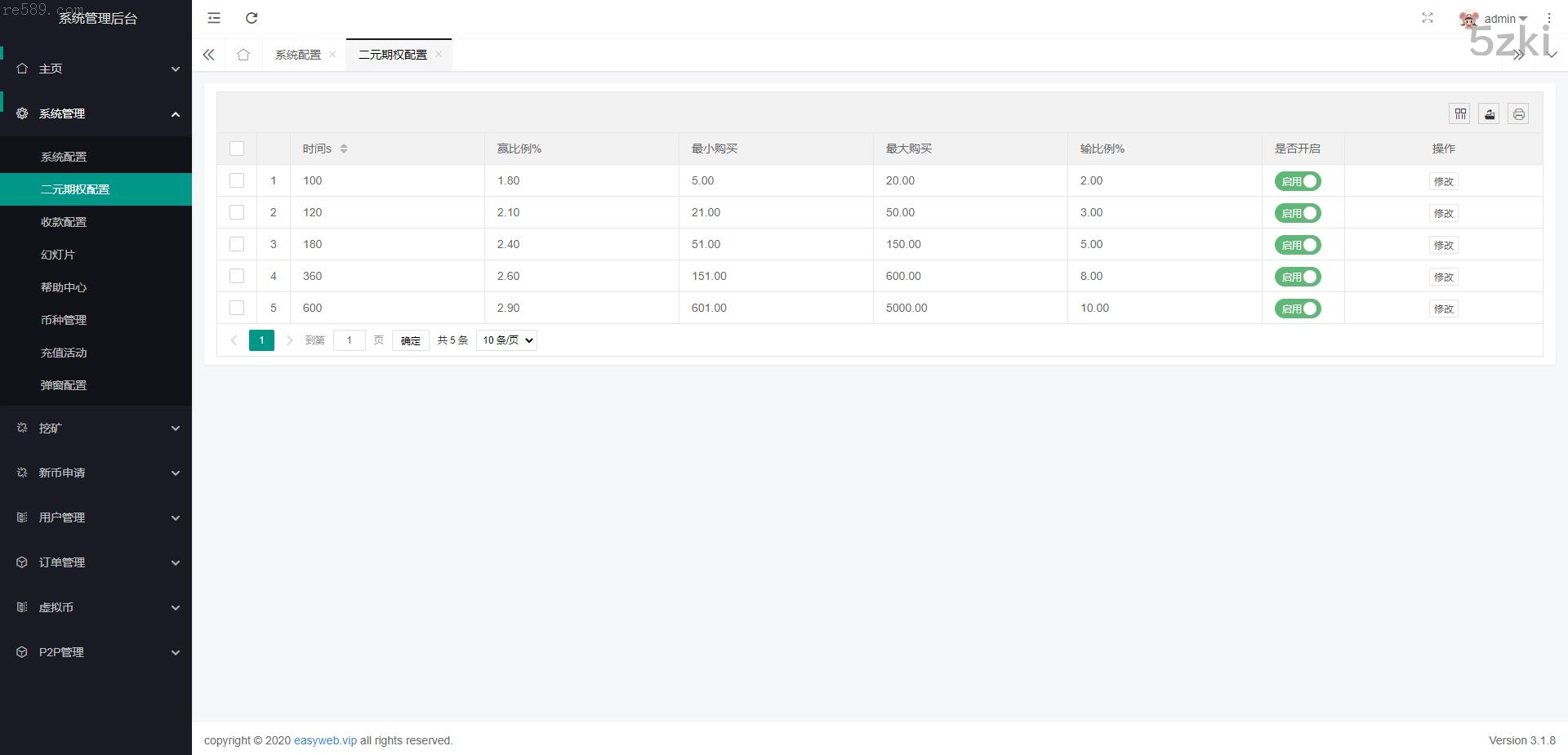This screenshot has width=1568, height=755.
Task: Click the page number input field
Action: [350, 340]
